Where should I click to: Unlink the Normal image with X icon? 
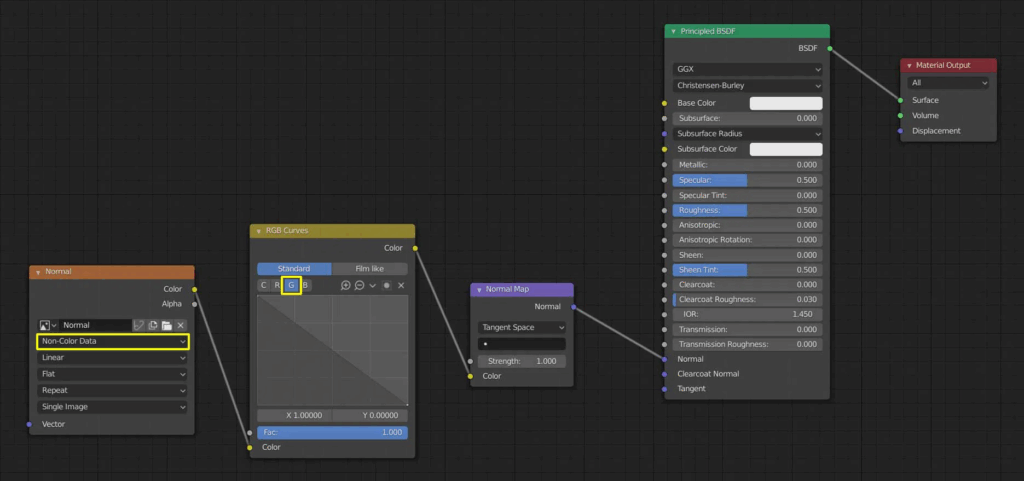181,325
